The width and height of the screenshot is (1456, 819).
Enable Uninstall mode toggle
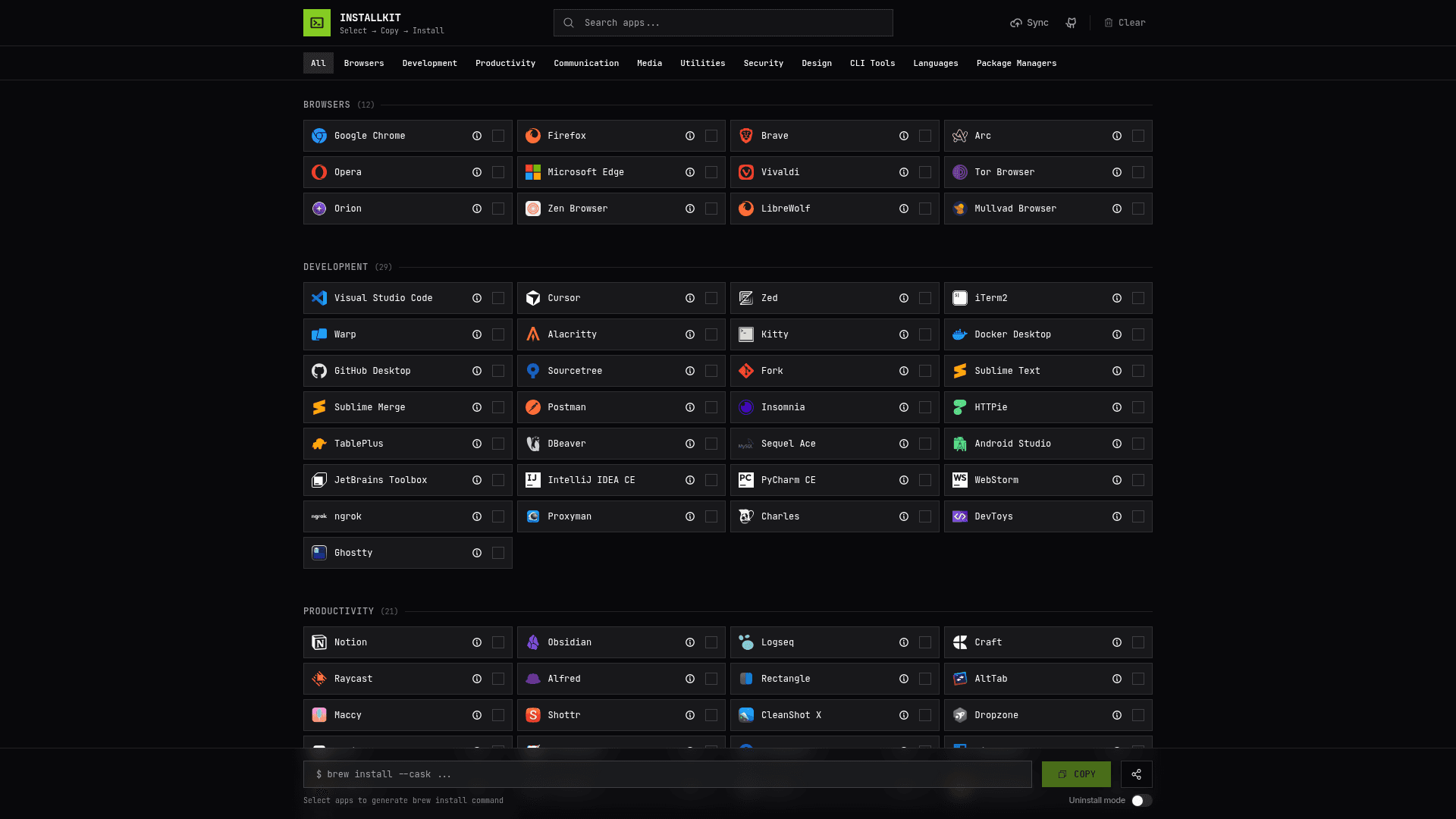[x=1141, y=801]
